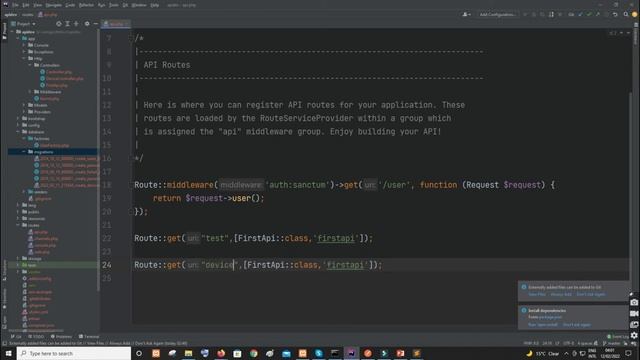Open the Help menu
This screenshot has height=360, width=640.
(155, 5)
